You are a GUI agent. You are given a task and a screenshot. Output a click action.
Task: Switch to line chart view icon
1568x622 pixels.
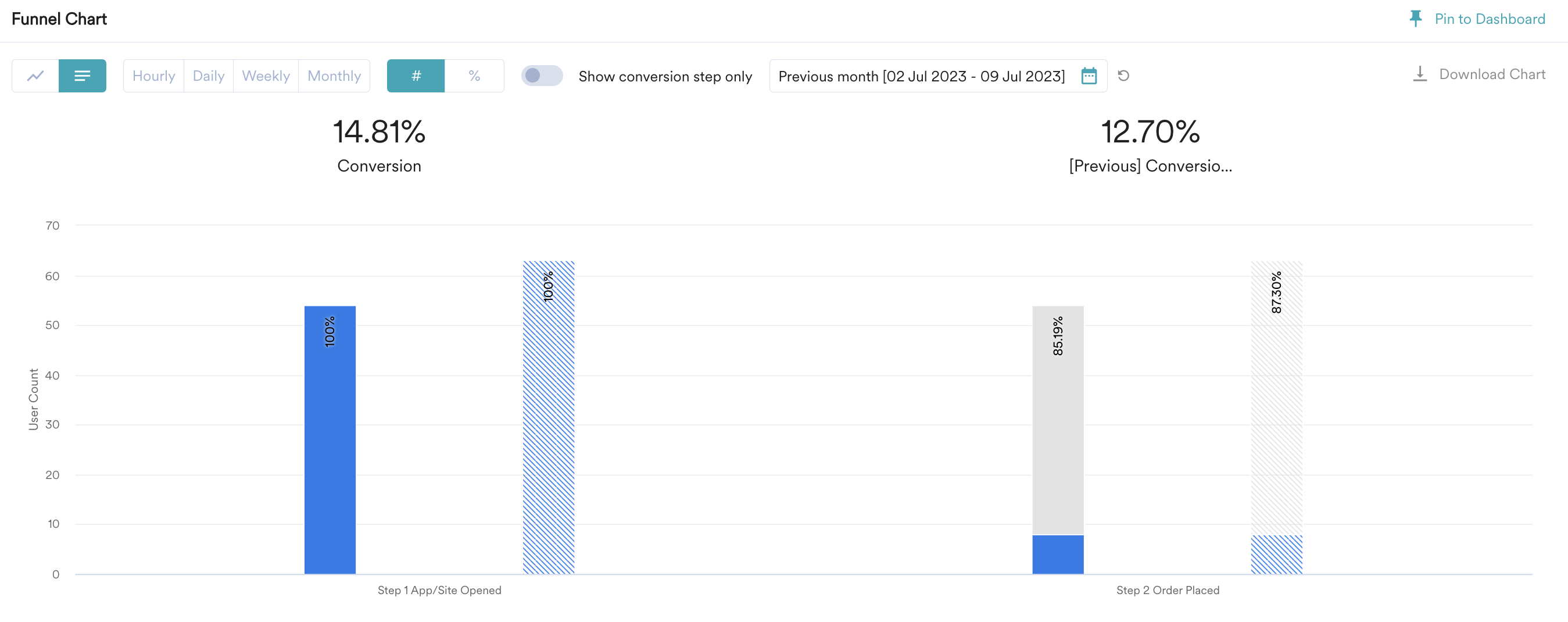(x=35, y=76)
